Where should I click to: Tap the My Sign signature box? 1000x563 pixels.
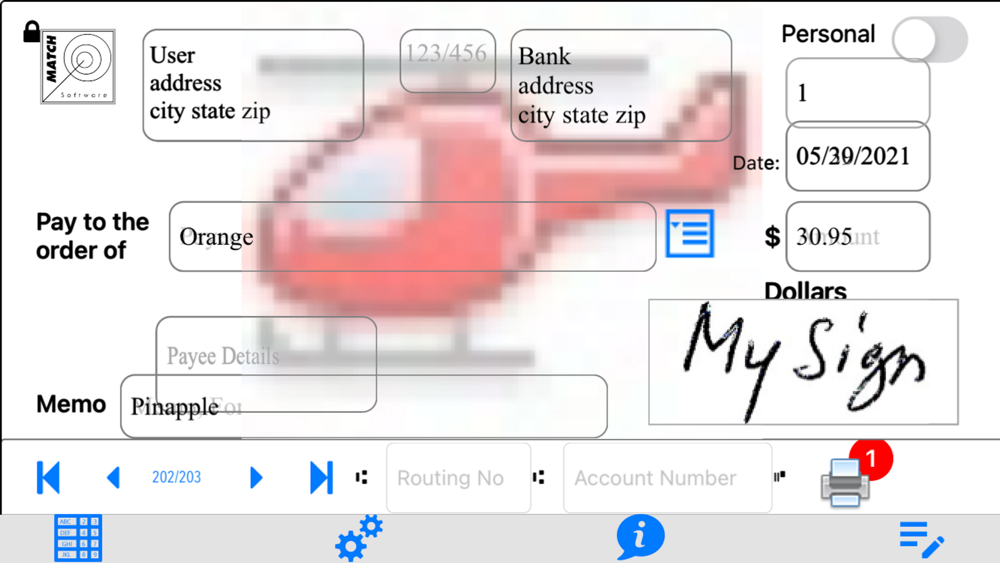804,362
